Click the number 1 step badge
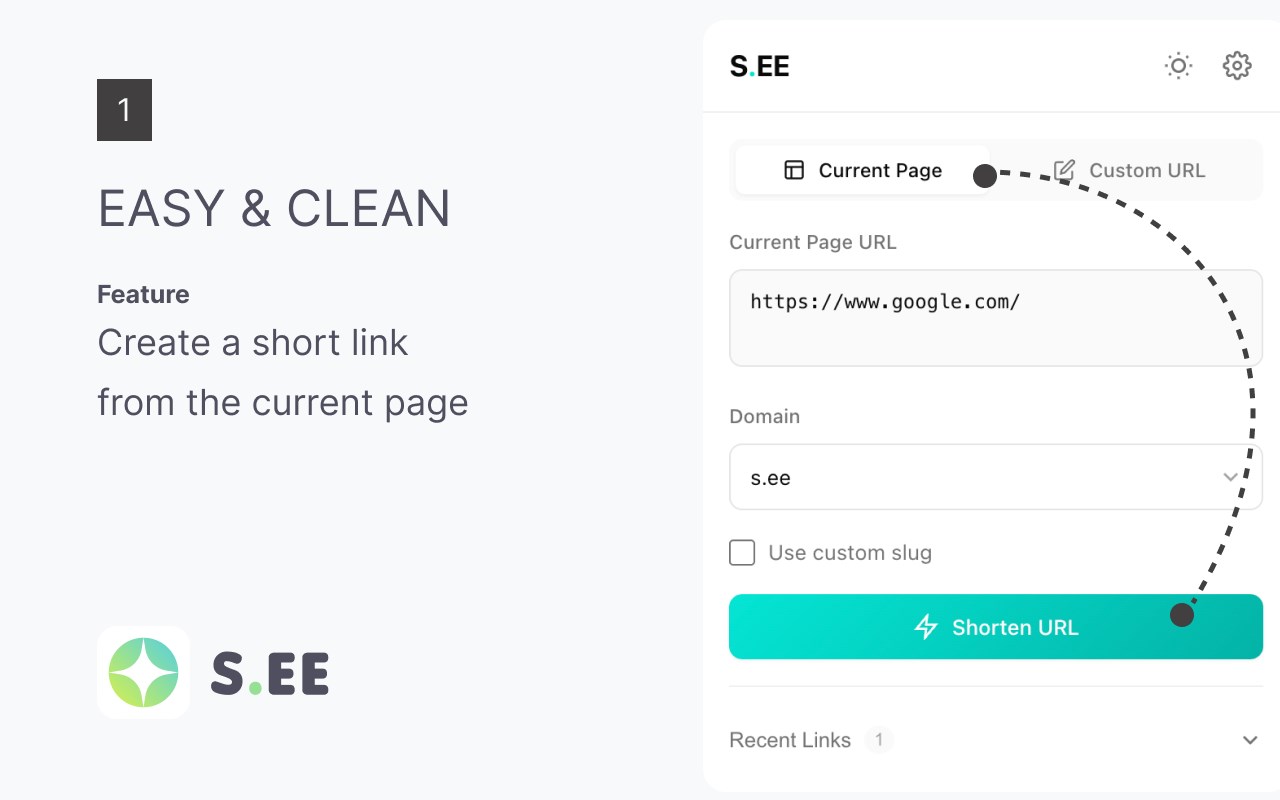Image resolution: width=1280 pixels, height=800 pixels. click(x=124, y=110)
